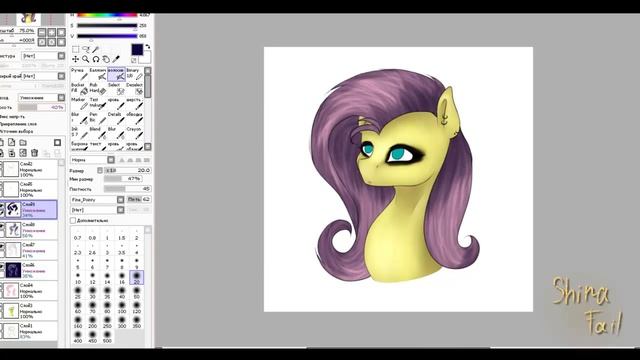640x360 pixels.
Task: Select the eyedropper color picker tool
Action: [116, 59]
